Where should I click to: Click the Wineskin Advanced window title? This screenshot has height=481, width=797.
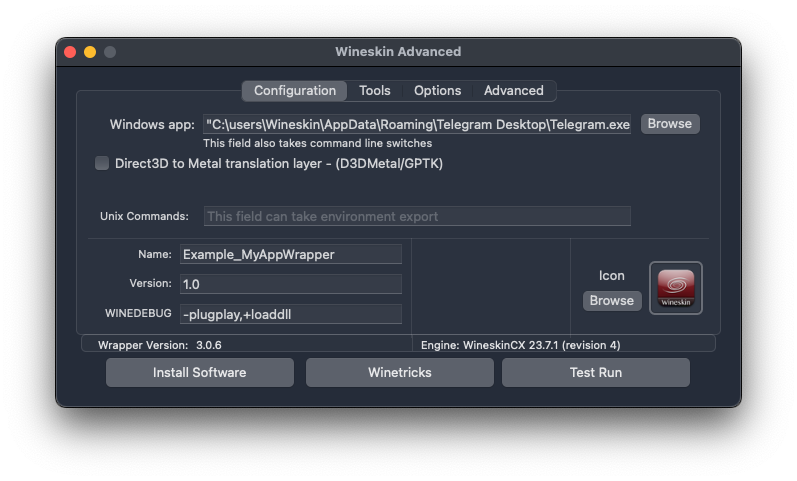(398, 51)
